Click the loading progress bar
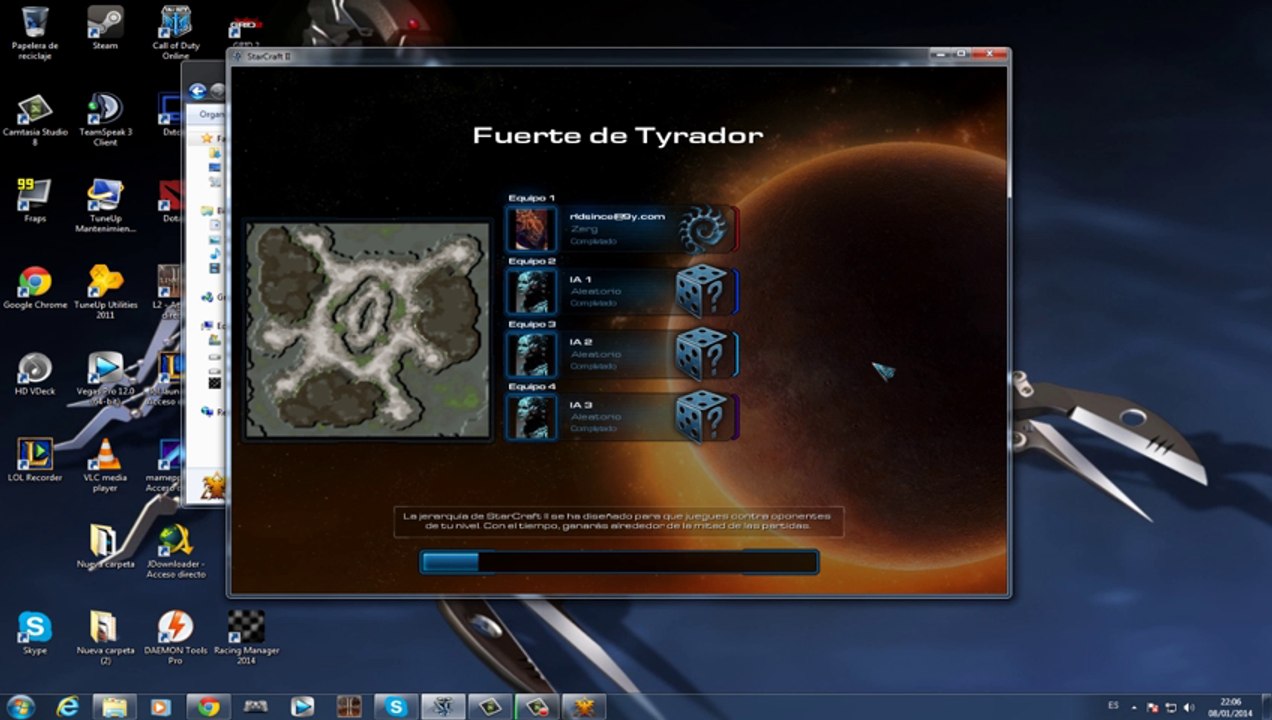Image resolution: width=1272 pixels, height=720 pixels. click(x=619, y=562)
